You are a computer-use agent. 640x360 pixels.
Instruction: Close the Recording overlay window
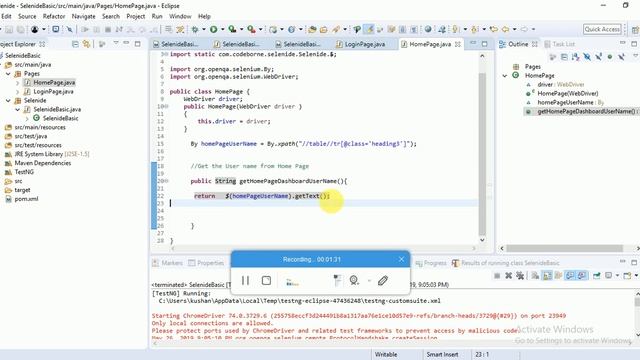[x=401, y=259]
